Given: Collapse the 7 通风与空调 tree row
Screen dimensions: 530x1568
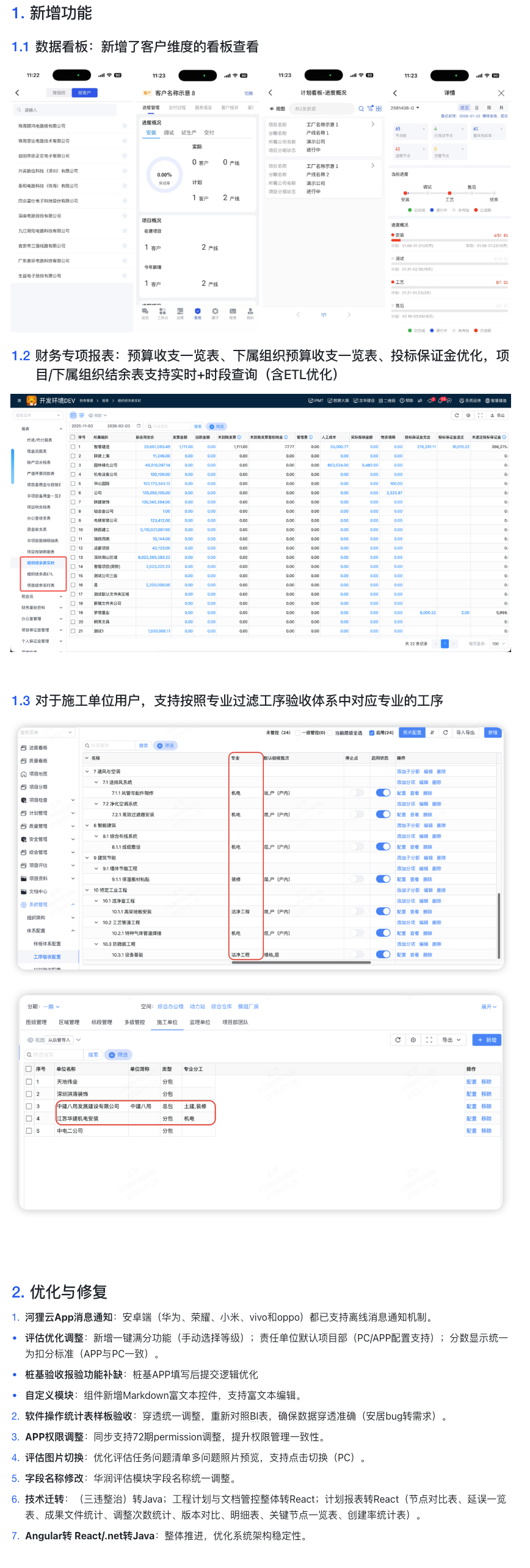Looking at the screenshot, I should (x=87, y=771).
